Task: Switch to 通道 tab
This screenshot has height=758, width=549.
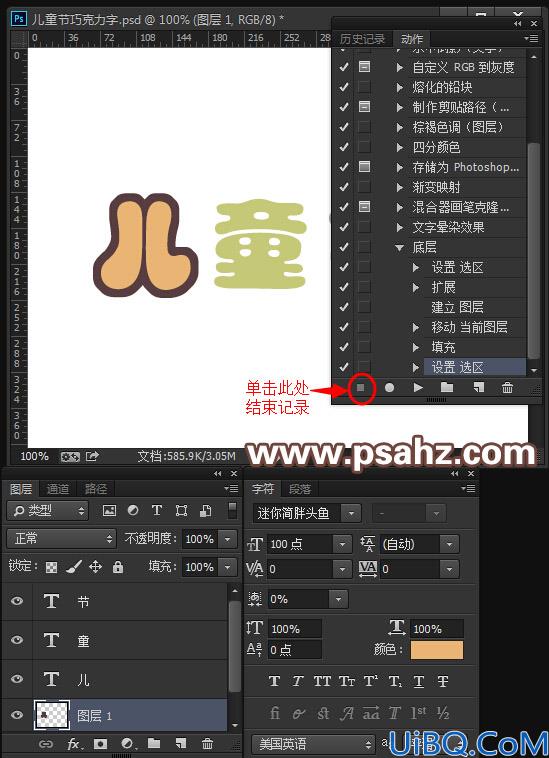Action: (x=58, y=489)
